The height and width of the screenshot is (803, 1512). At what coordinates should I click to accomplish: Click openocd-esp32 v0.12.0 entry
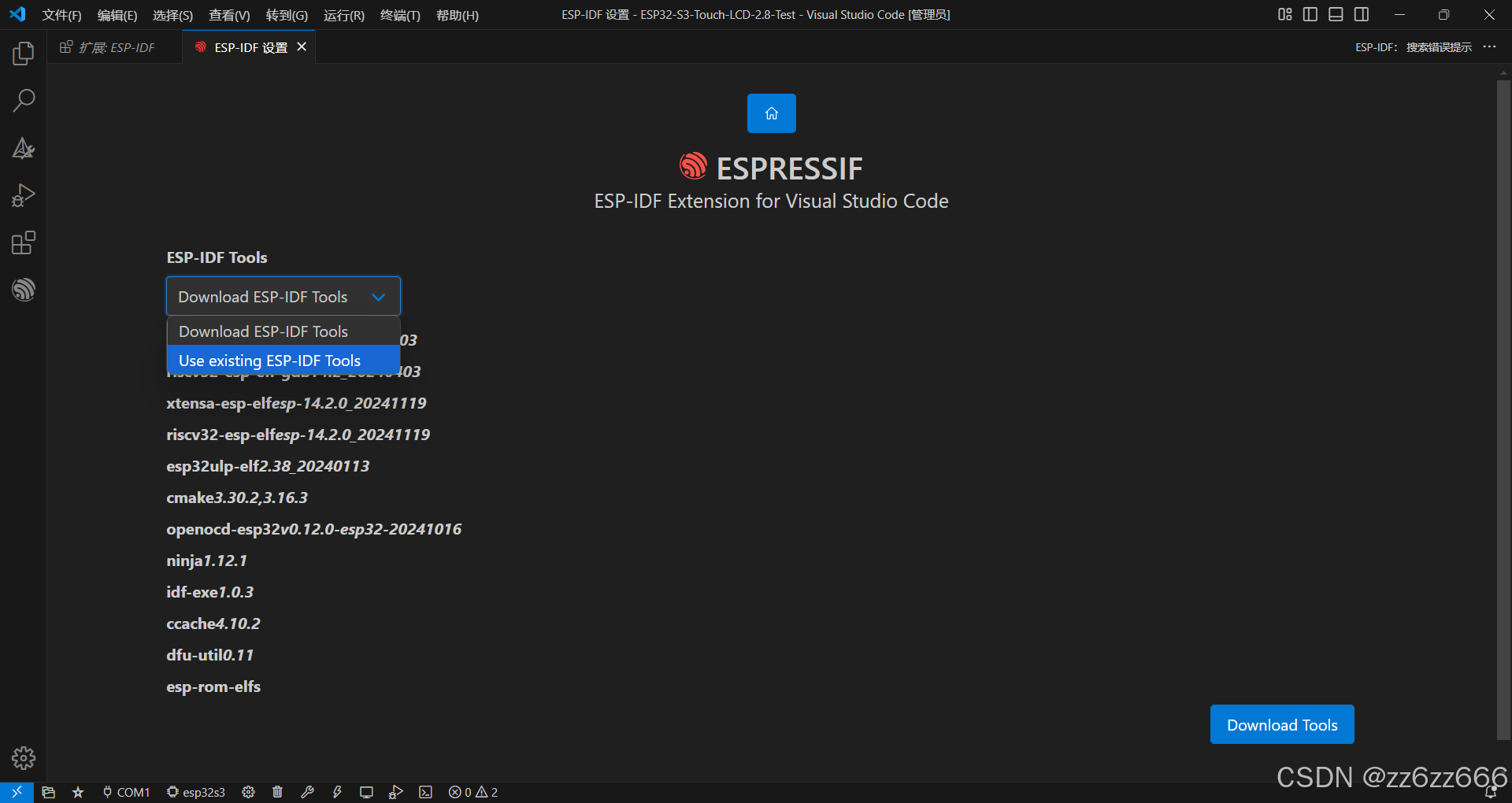click(x=314, y=529)
